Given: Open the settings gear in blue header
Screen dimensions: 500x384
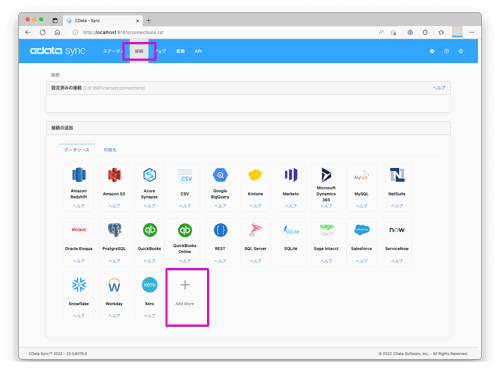Looking at the screenshot, I should [x=432, y=51].
